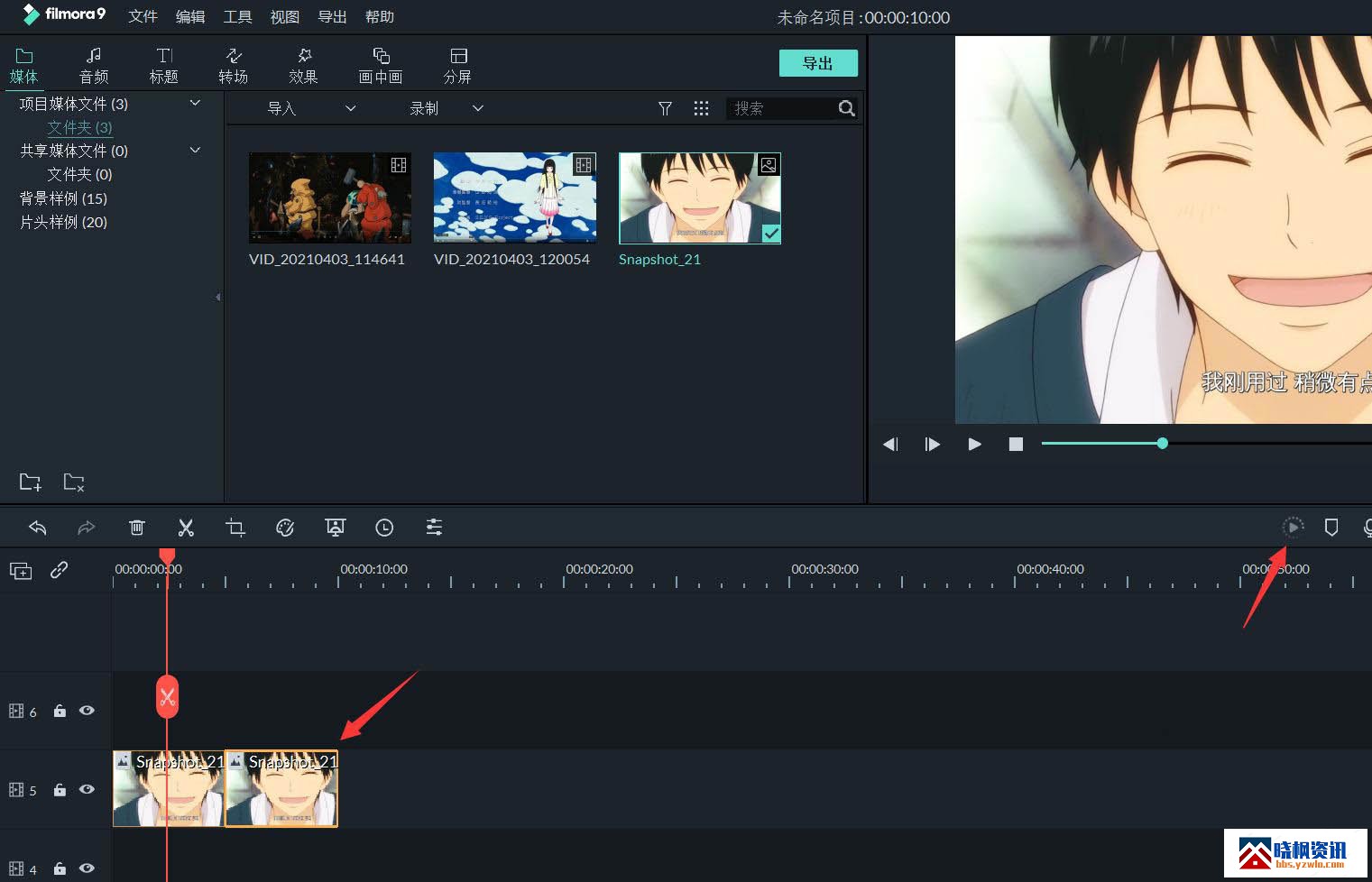The height and width of the screenshot is (882, 1372).
Task: Click the redo arrow icon
Action: [87, 528]
